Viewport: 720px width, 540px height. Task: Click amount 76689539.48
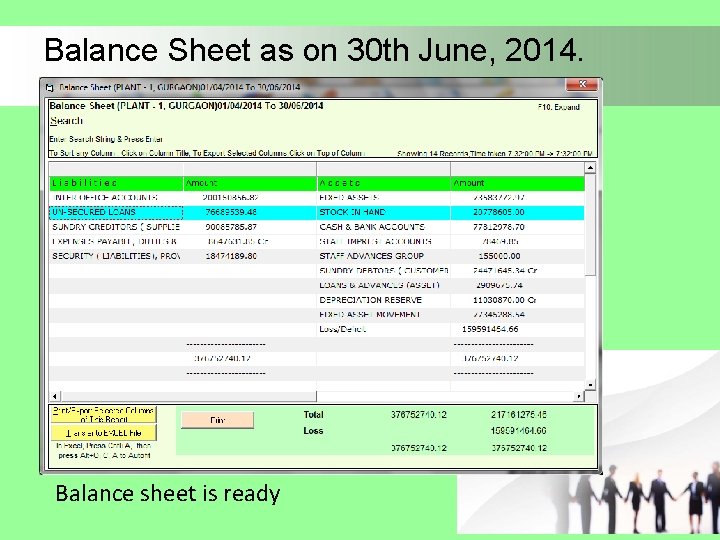[x=231, y=212]
